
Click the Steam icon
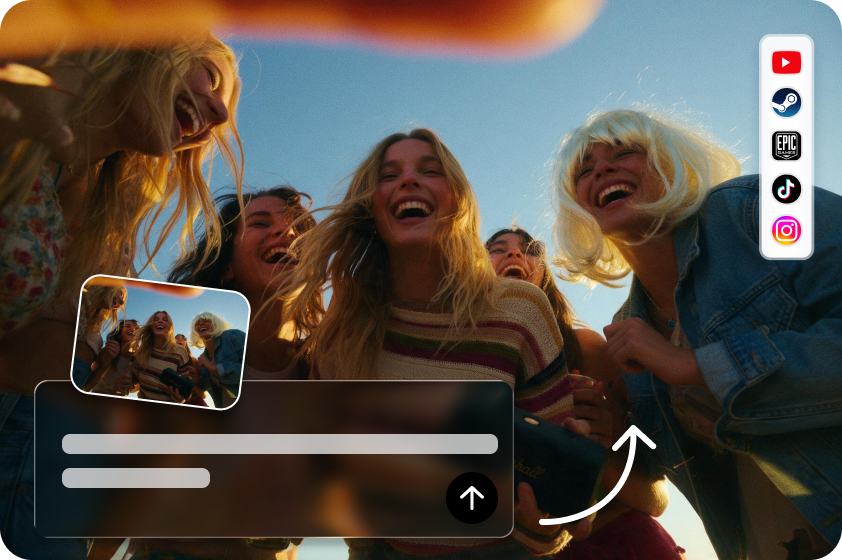[786, 103]
